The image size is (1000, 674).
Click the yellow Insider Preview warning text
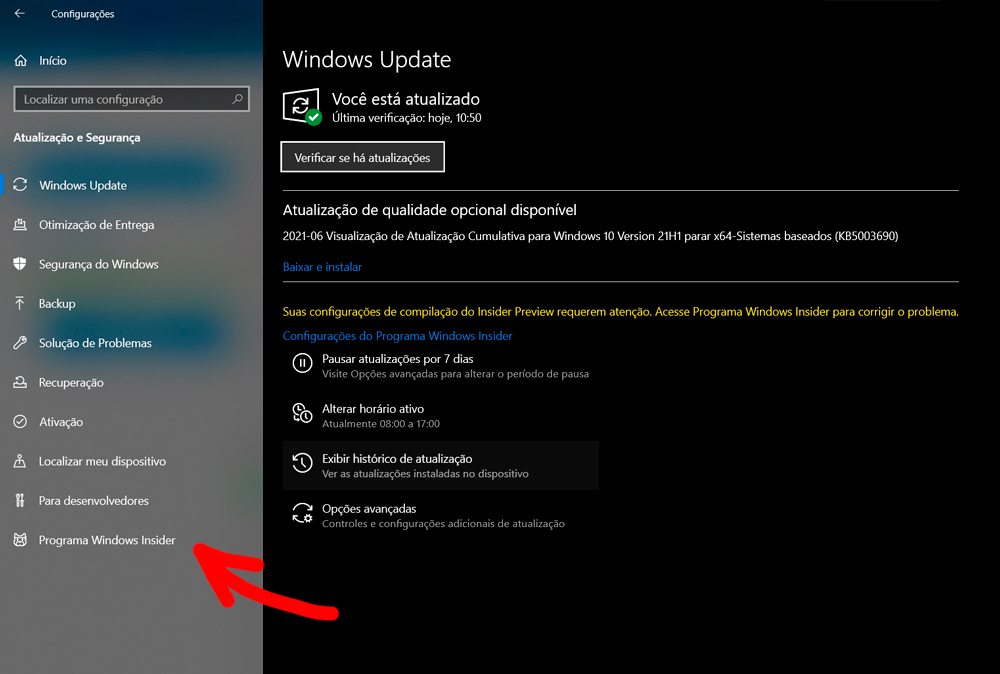[620, 312]
